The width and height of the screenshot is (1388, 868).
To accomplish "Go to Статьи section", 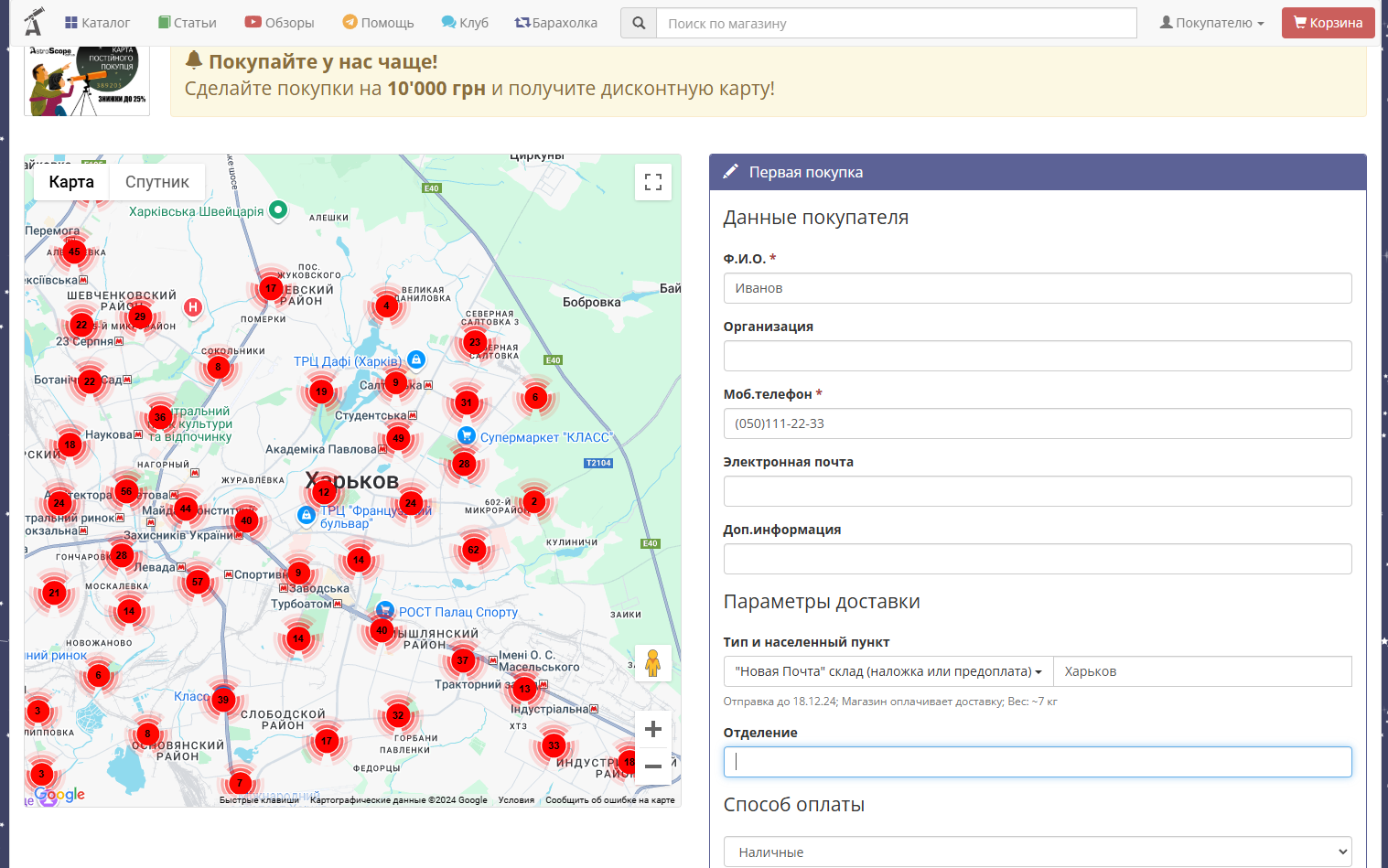I will click(188, 23).
